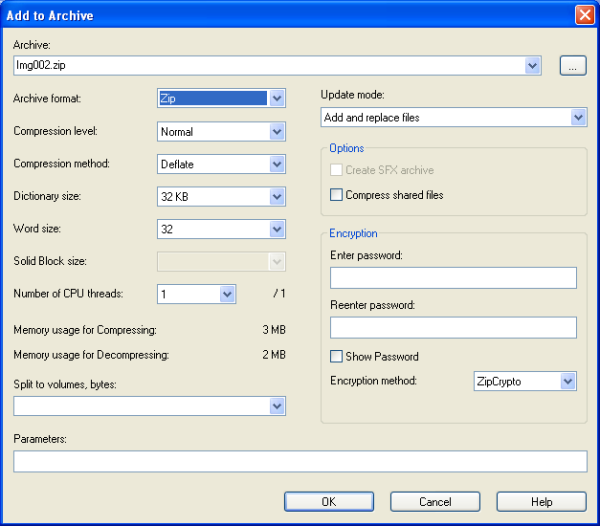Open the Archive name dropdown
Viewport: 600px width, 526px height.
click(x=533, y=66)
